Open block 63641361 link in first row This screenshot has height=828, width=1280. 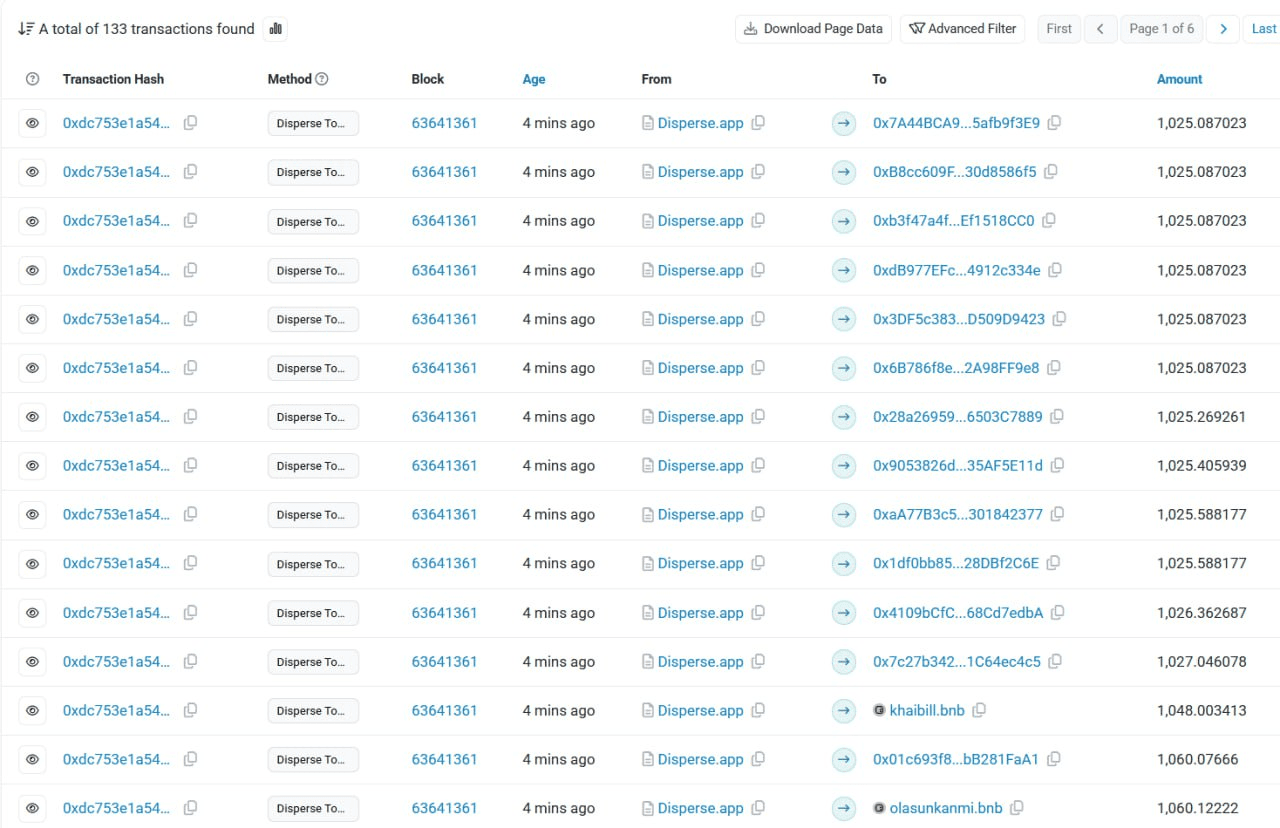[444, 123]
